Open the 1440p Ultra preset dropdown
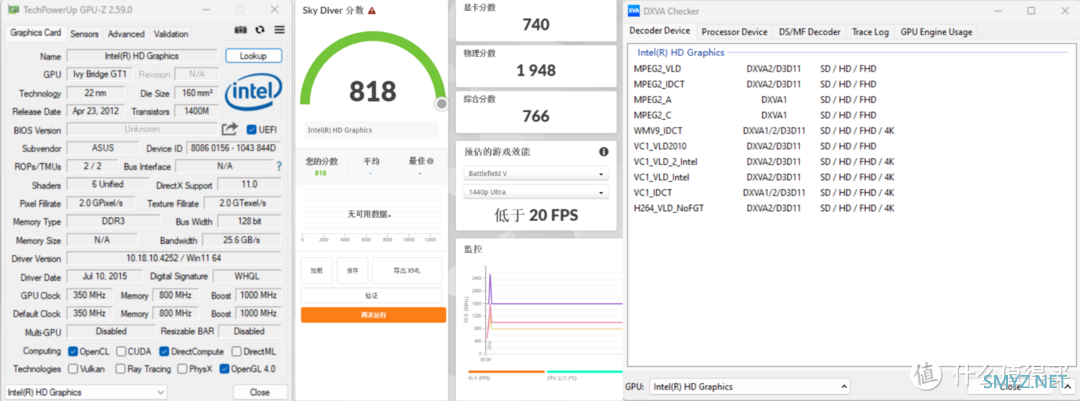The height and width of the screenshot is (401, 1080). coord(536,192)
